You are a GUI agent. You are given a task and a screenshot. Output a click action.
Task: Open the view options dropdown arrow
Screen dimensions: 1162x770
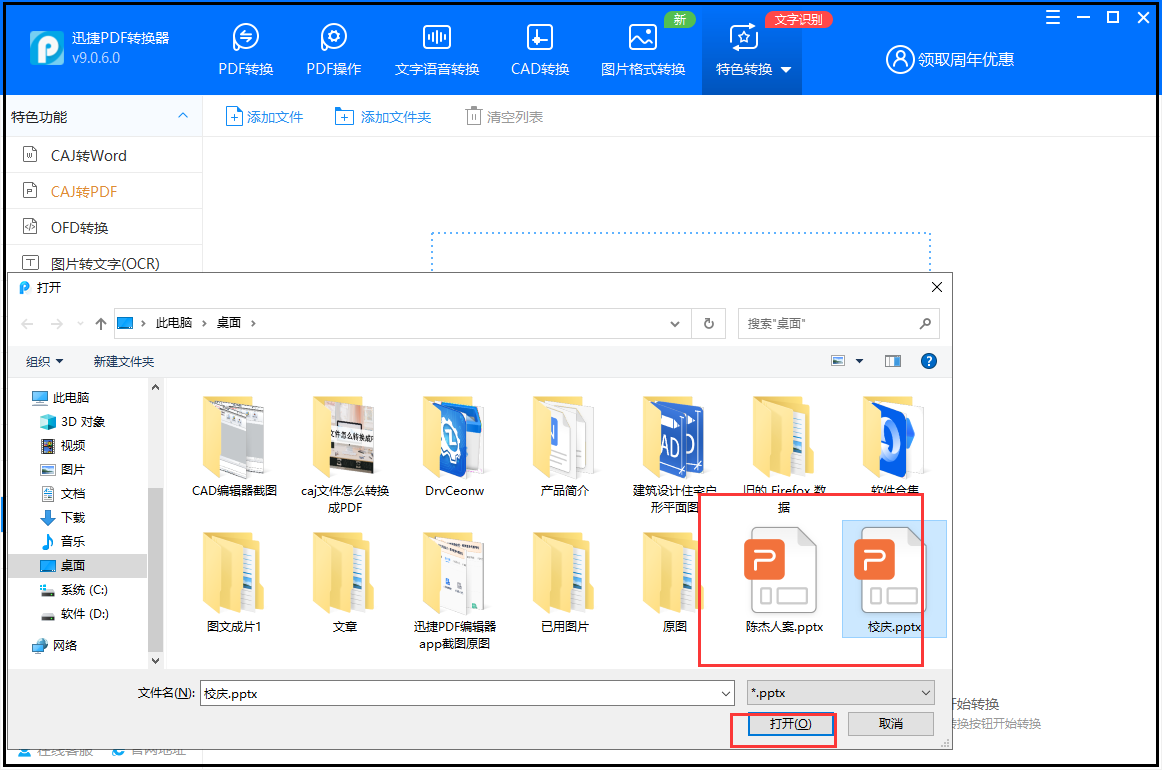click(860, 361)
